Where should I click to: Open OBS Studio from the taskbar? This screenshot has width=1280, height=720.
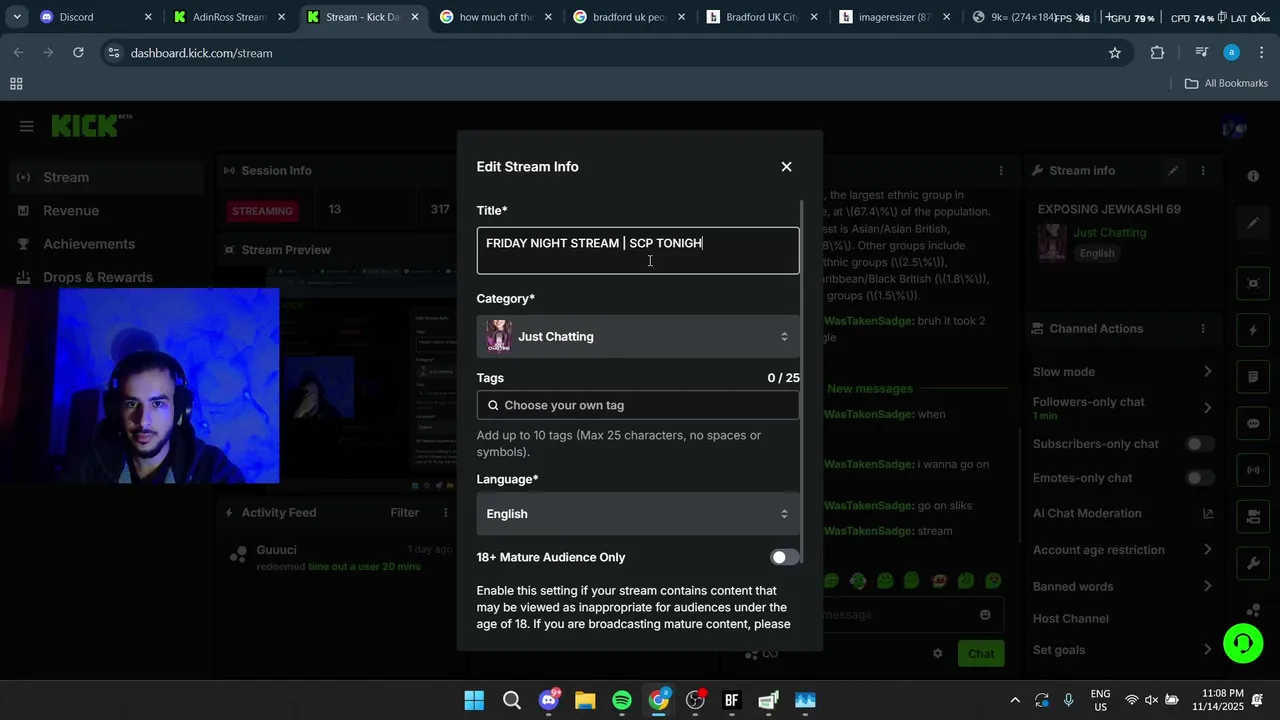pos(695,700)
